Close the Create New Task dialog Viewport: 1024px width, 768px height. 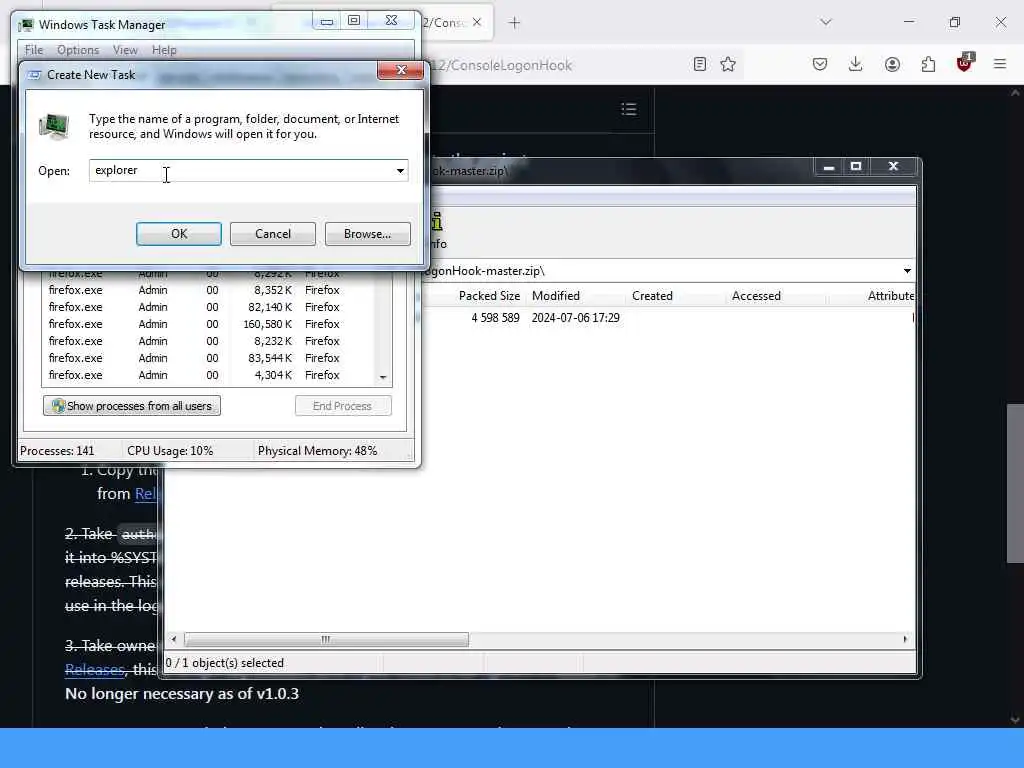401,70
